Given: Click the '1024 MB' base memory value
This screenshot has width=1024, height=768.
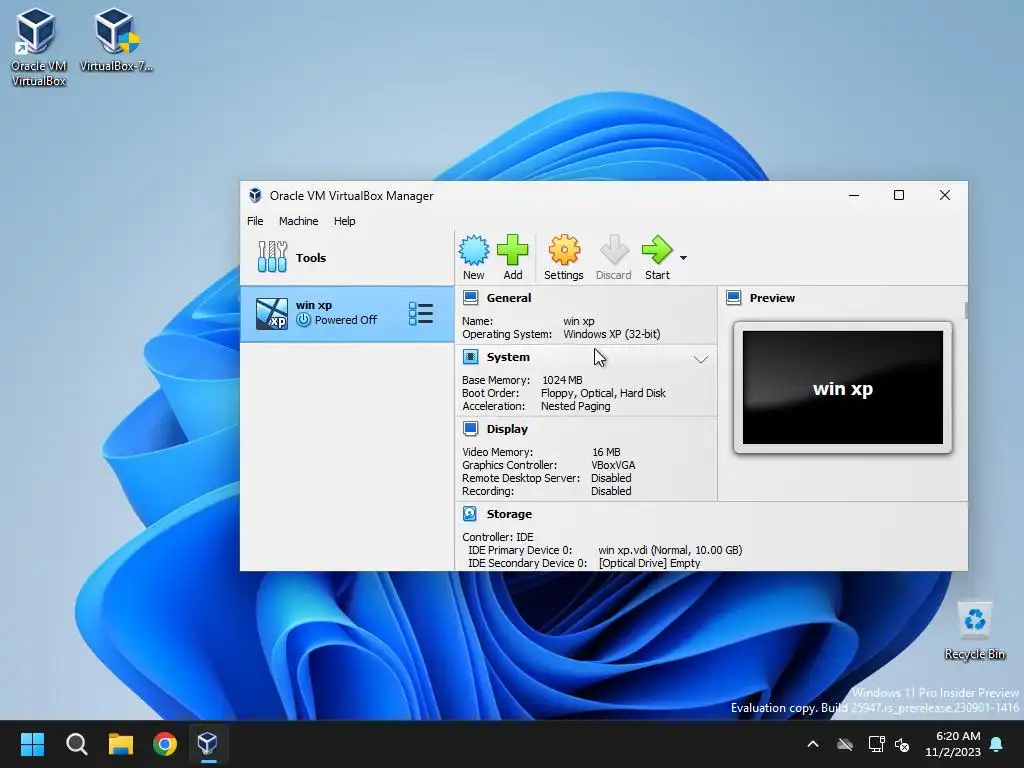Looking at the screenshot, I should [562, 380].
